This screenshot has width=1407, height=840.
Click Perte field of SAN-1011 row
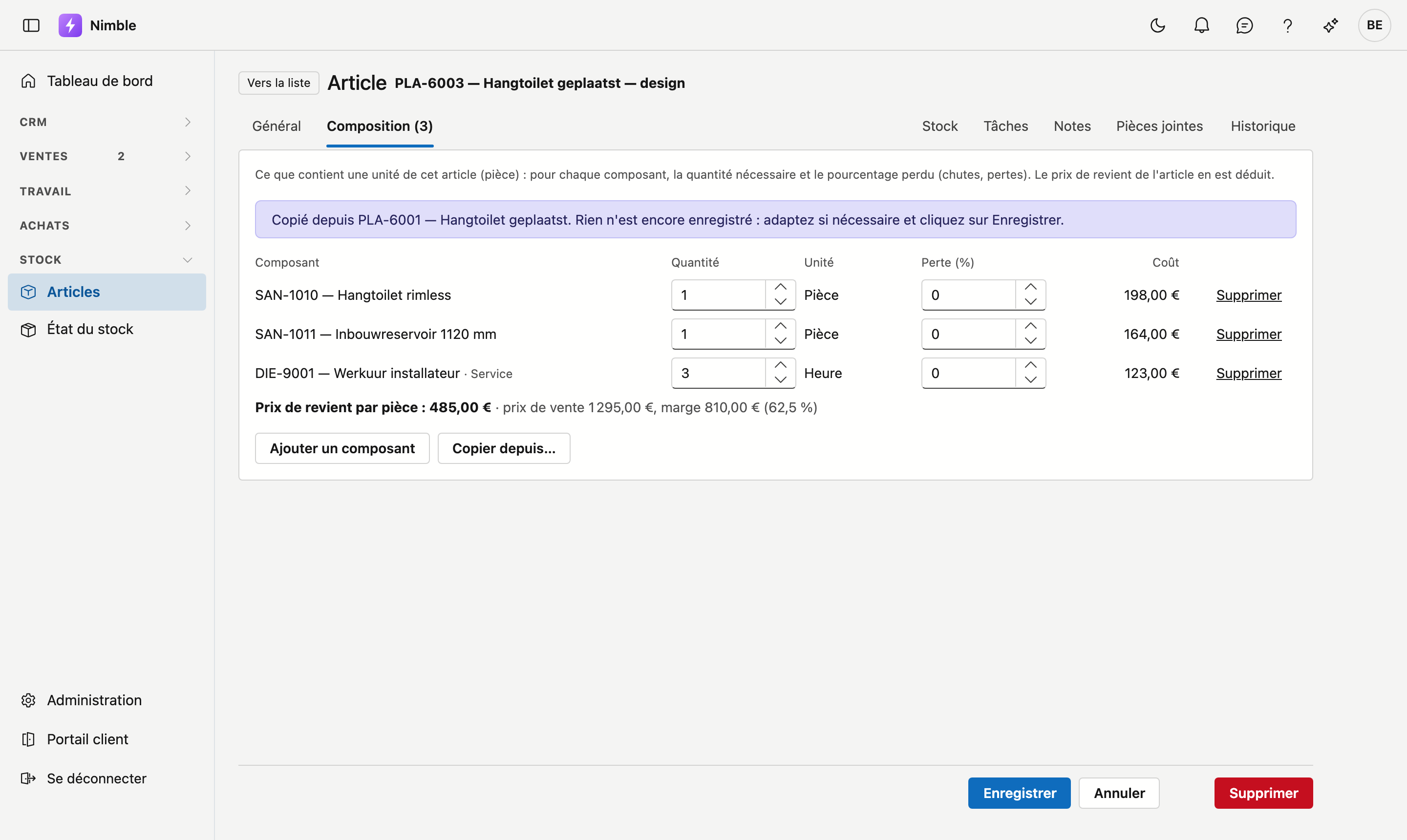[x=969, y=334]
